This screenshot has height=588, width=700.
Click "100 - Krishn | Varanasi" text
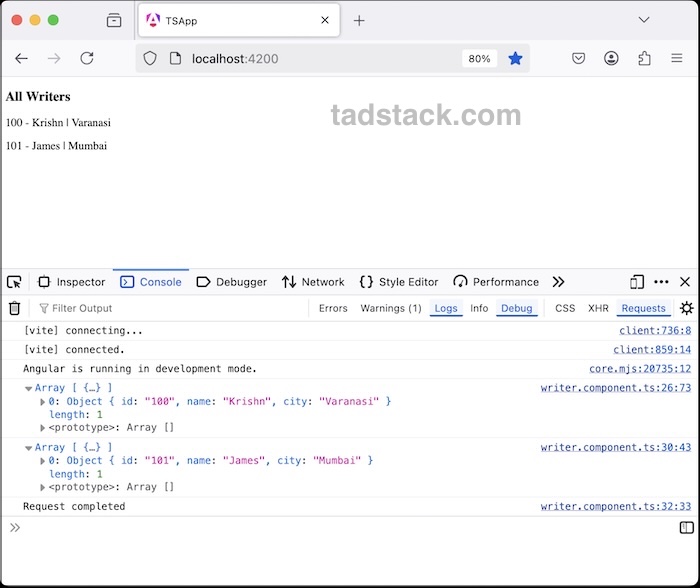pyautogui.click(x=58, y=122)
